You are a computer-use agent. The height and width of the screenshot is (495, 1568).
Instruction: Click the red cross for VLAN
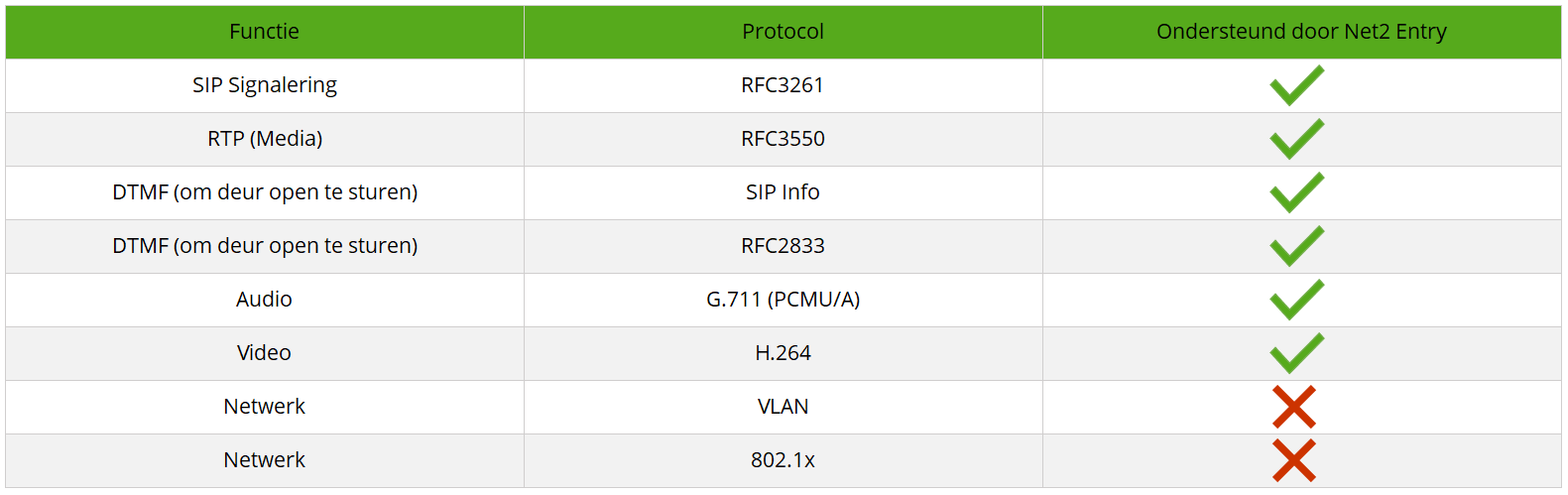click(x=1294, y=407)
